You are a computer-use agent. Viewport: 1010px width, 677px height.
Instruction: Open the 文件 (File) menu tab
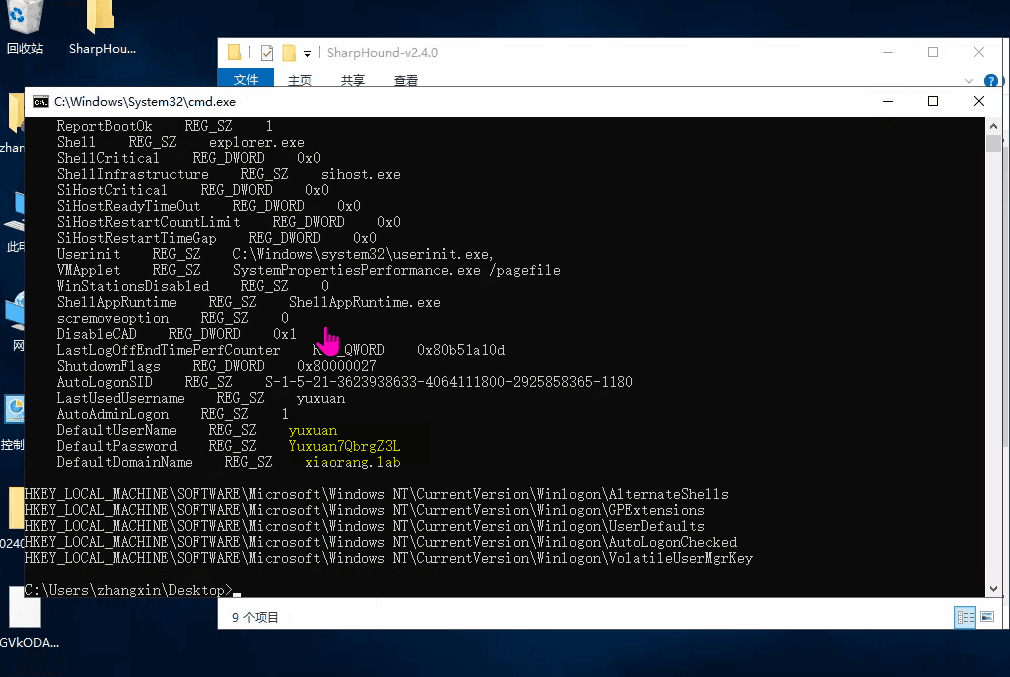[246, 80]
